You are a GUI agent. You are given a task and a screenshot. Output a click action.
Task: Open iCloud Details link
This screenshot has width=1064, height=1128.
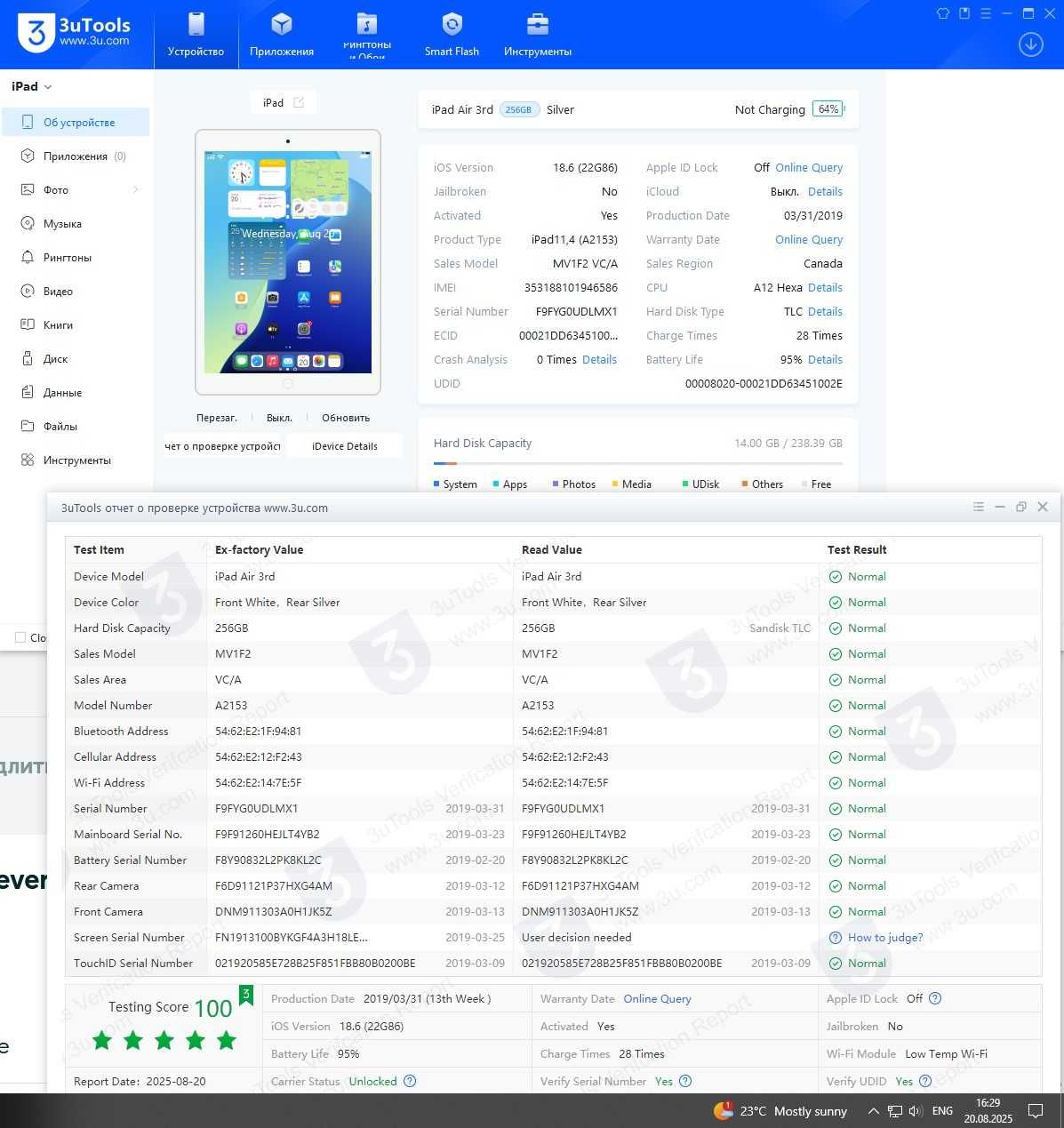[x=825, y=191]
